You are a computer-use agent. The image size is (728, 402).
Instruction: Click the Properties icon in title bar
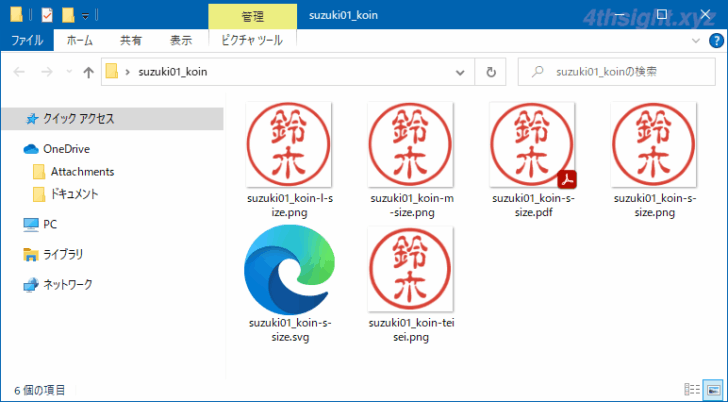coord(46,15)
